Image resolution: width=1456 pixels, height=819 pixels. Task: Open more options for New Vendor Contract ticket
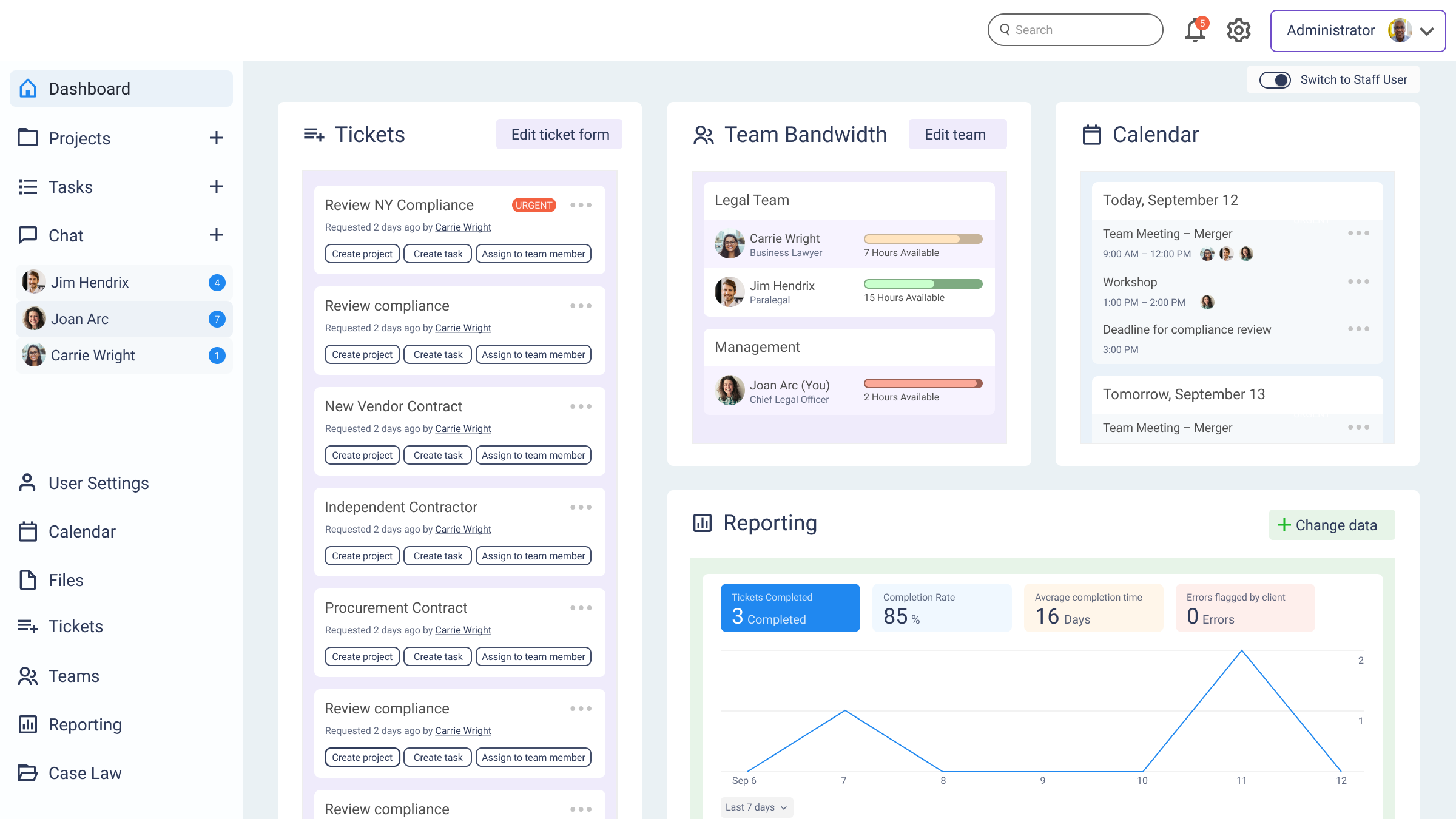tap(581, 406)
